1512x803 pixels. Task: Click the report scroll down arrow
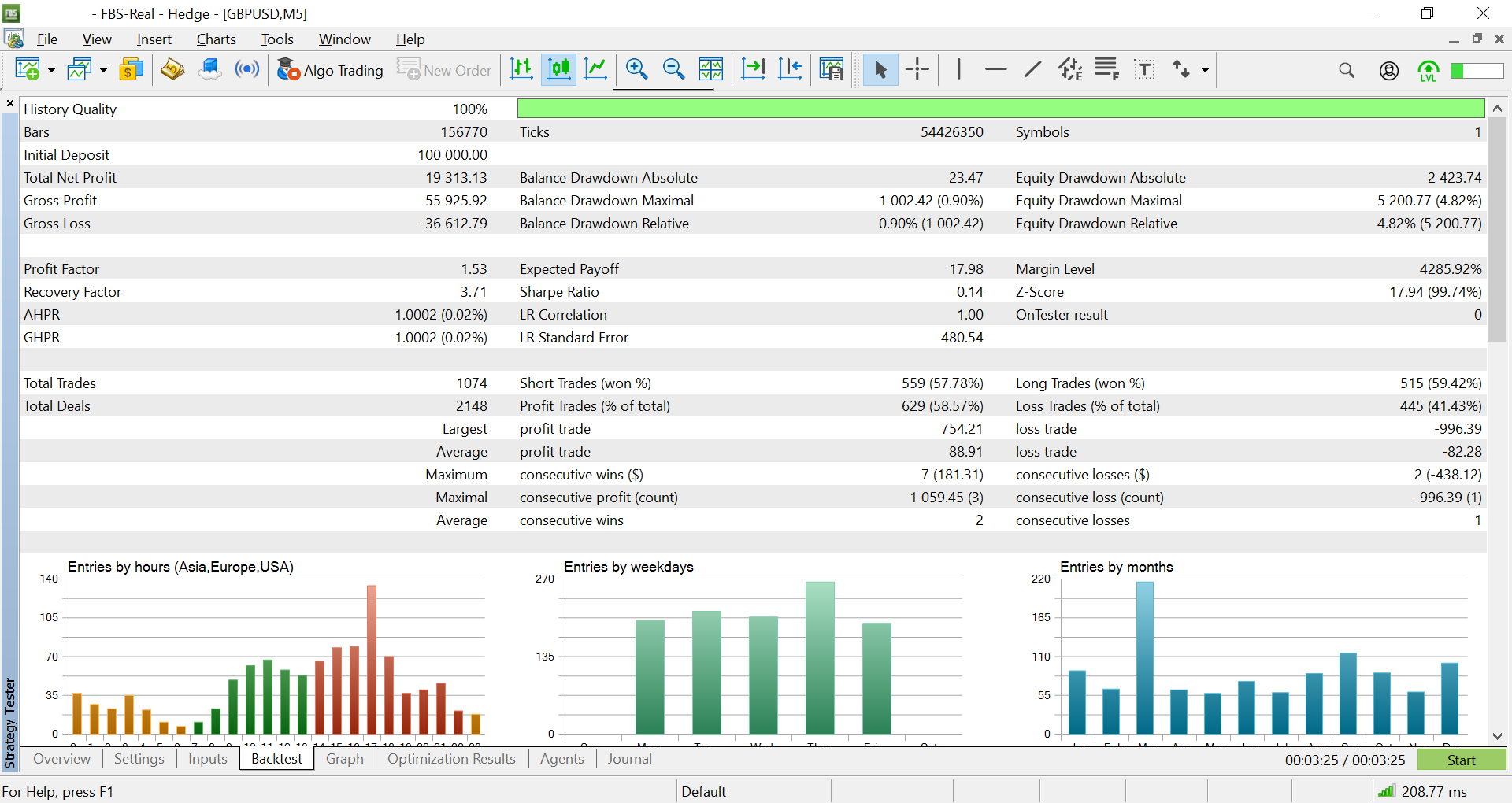pos(1497,737)
